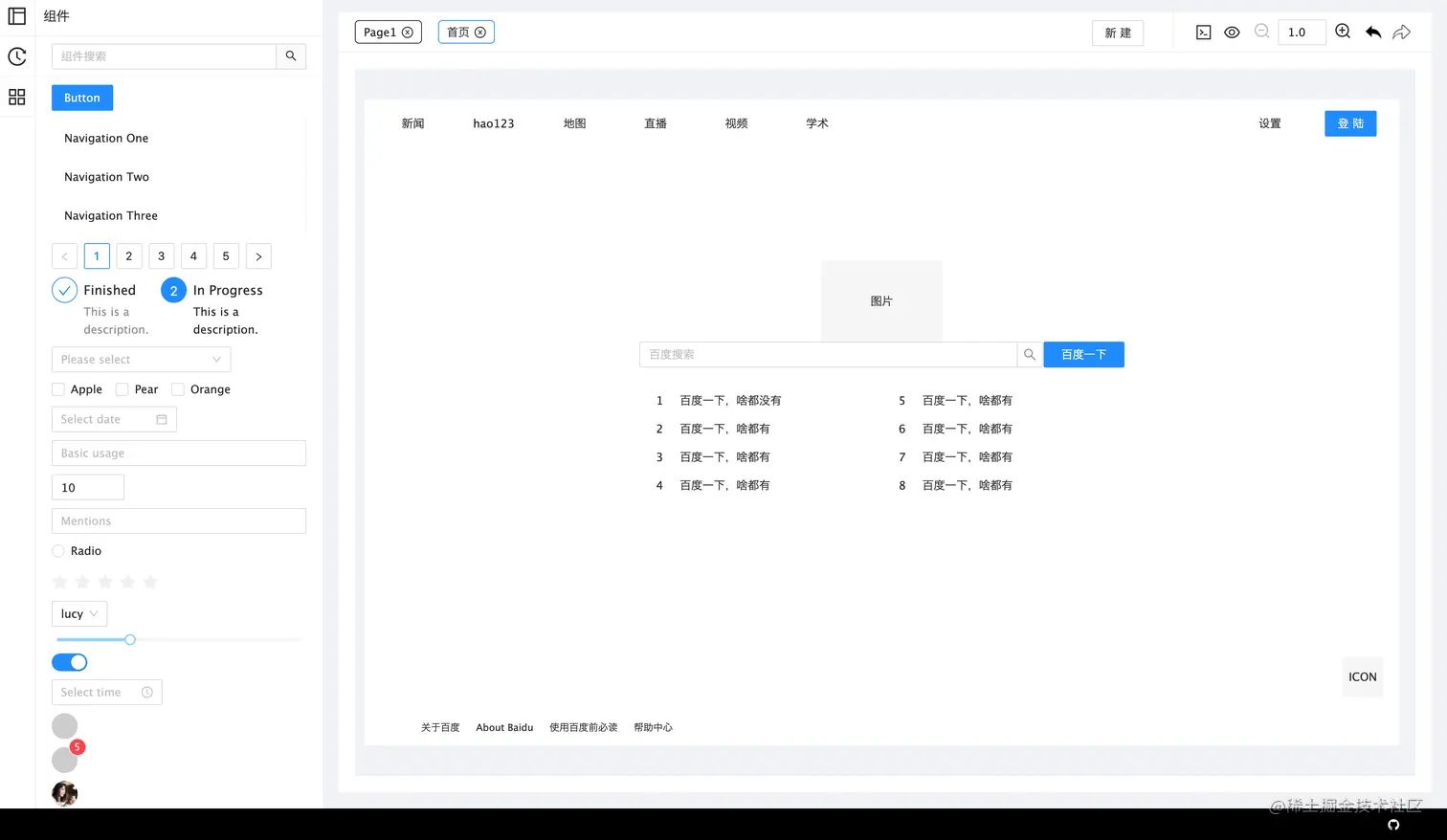The width and height of the screenshot is (1447, 840).
Task: Open the Please select dropdown
Action: click(x=141, y=360)
